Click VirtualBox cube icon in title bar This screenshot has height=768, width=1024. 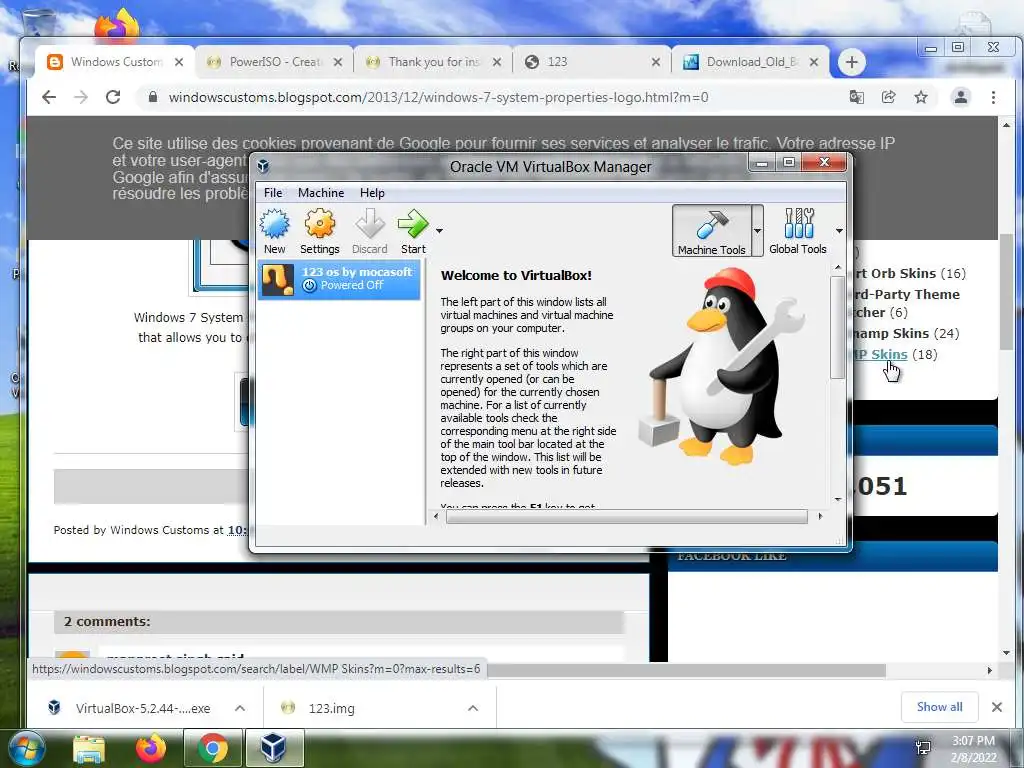tap(263, 166)
